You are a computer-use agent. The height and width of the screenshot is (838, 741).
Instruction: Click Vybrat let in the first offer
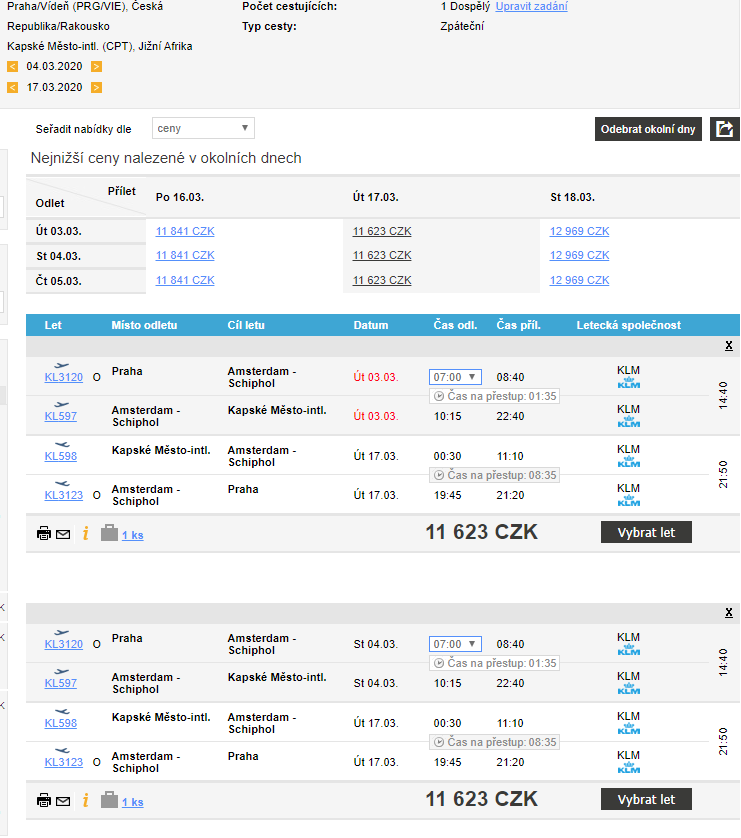646,532
